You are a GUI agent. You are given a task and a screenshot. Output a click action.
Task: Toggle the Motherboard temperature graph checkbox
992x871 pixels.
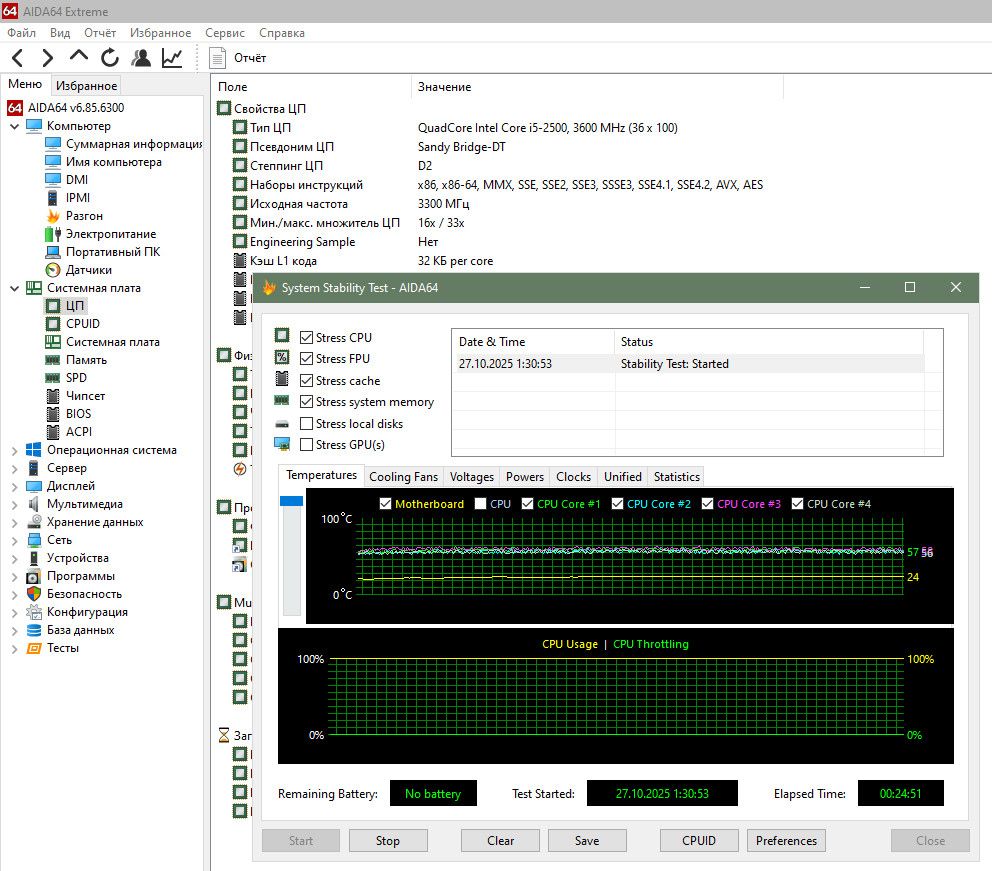[385, 503]
